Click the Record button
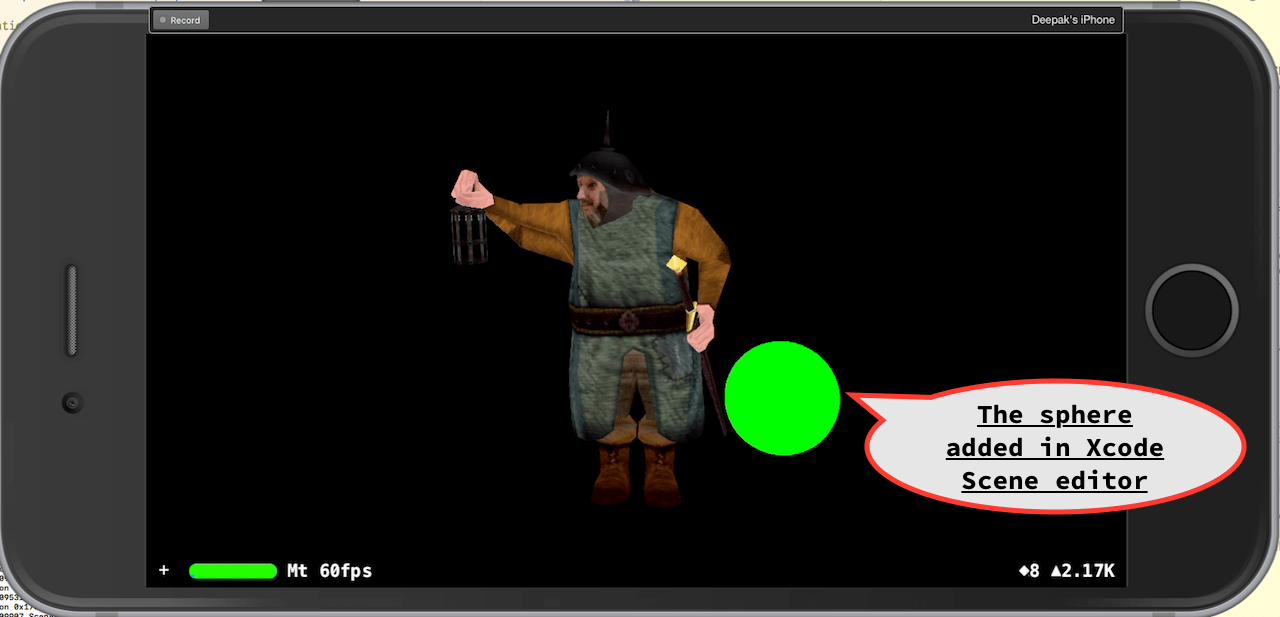Screen dimensions: 1280x617 pos(181,20)
